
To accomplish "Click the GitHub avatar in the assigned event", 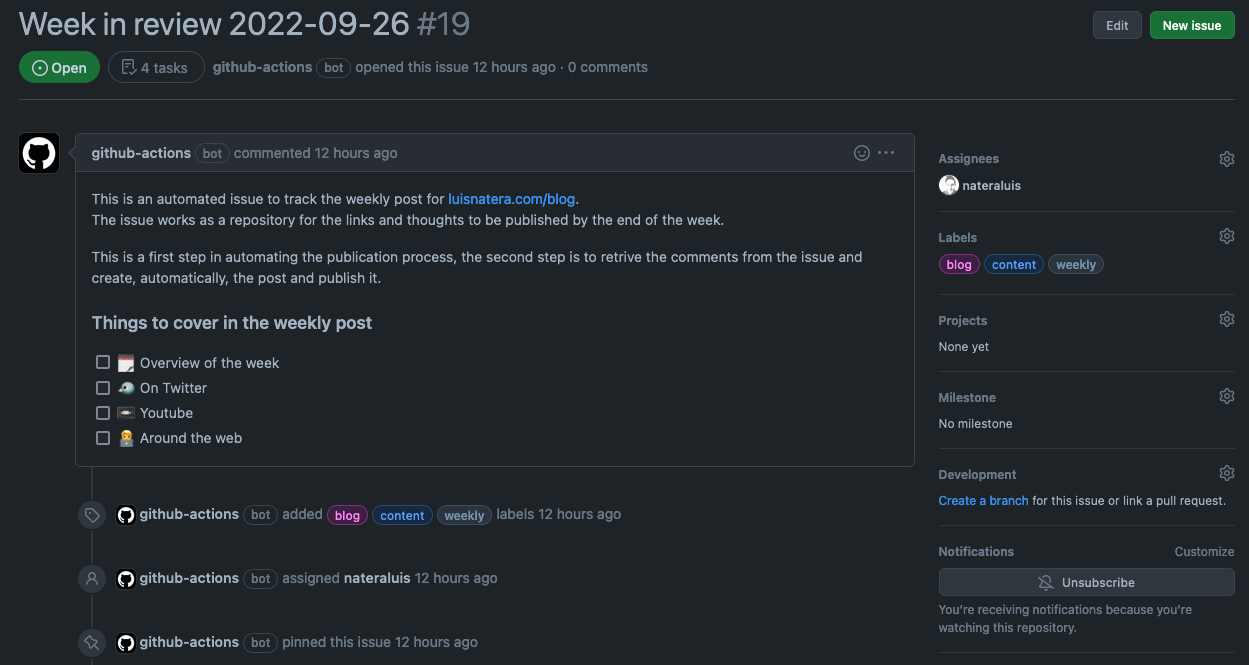I will click(126, 579).
